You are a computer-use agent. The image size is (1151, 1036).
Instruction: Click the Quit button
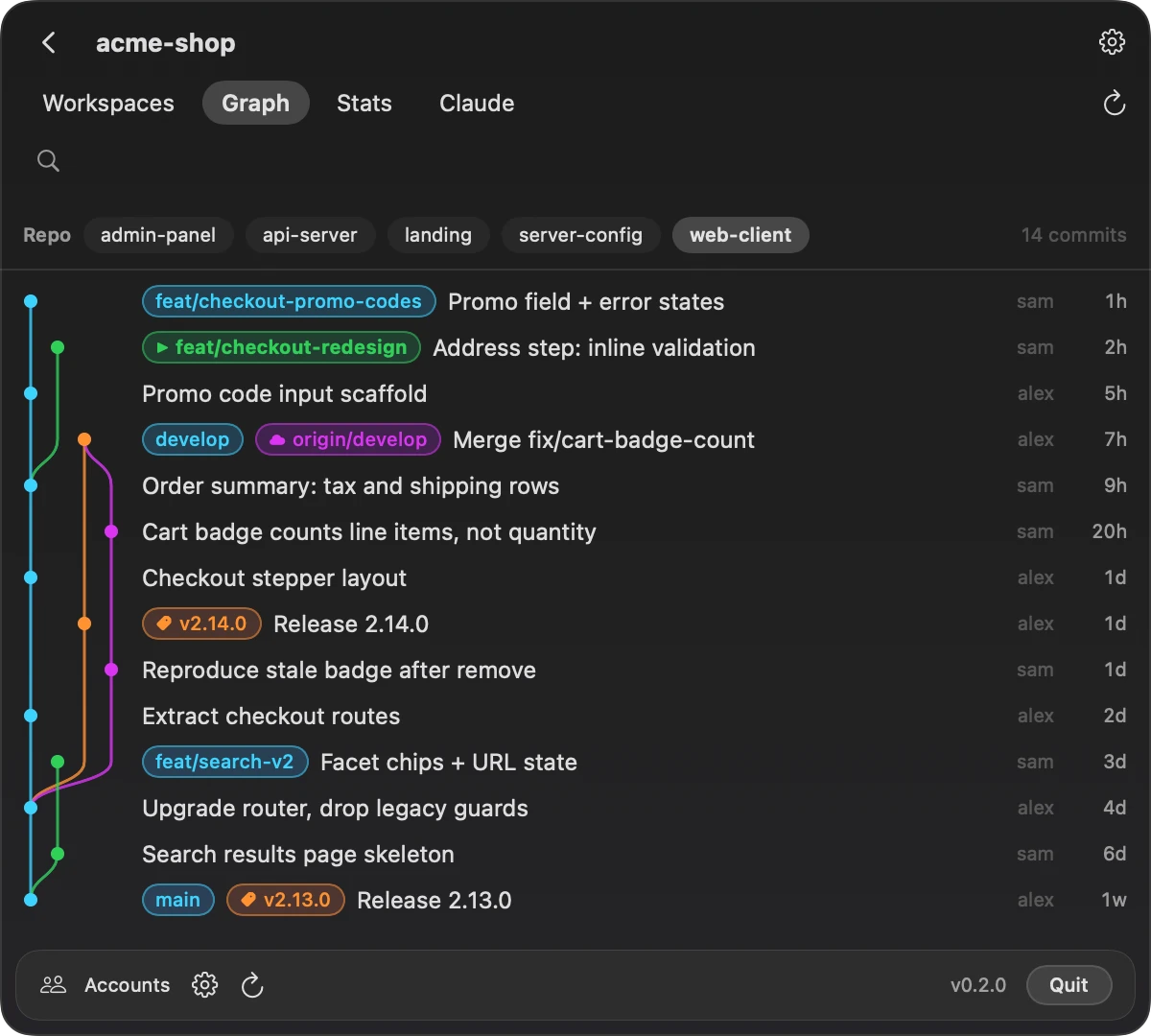click(1069, 985)
